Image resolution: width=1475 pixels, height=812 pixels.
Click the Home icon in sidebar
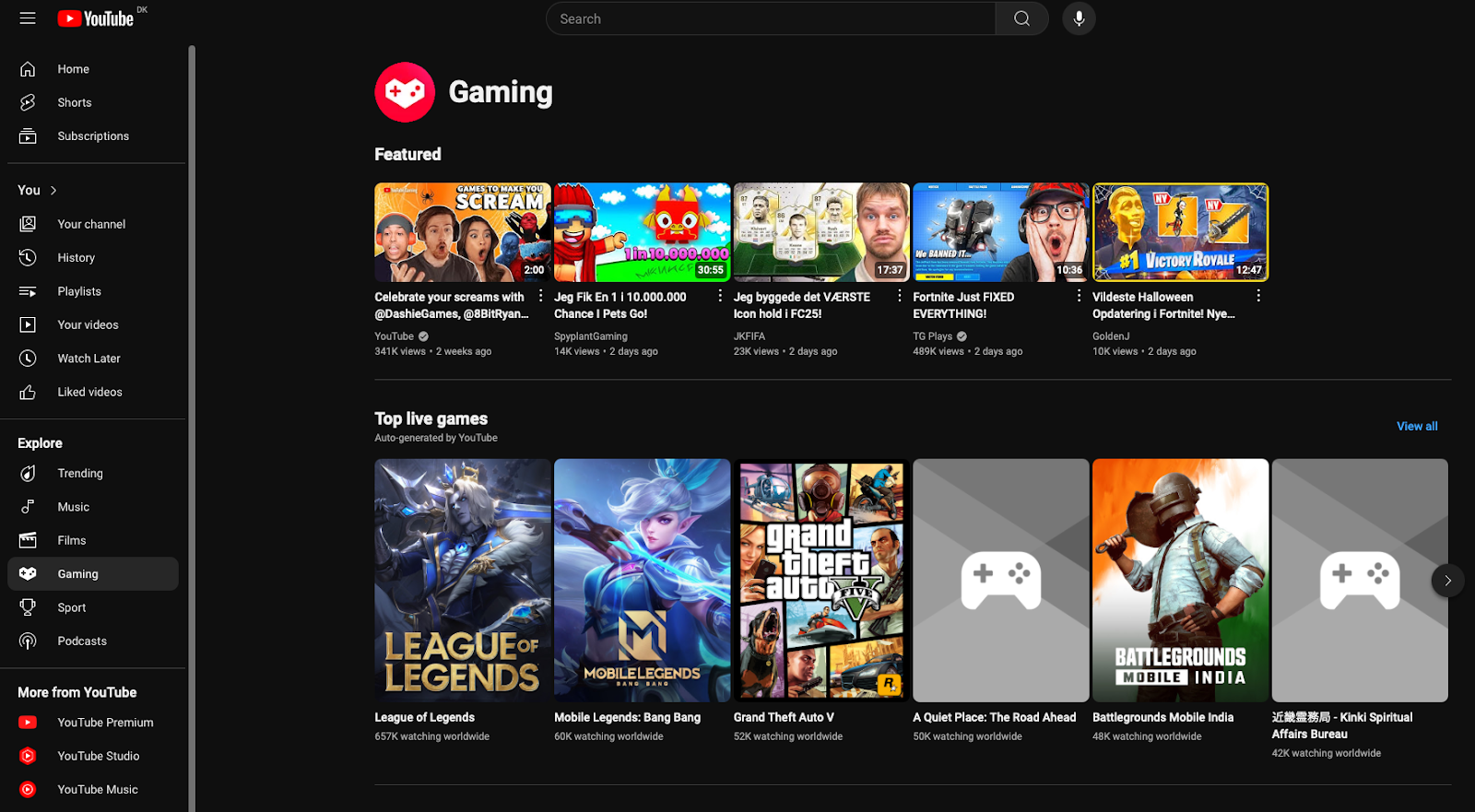[28, 69]
